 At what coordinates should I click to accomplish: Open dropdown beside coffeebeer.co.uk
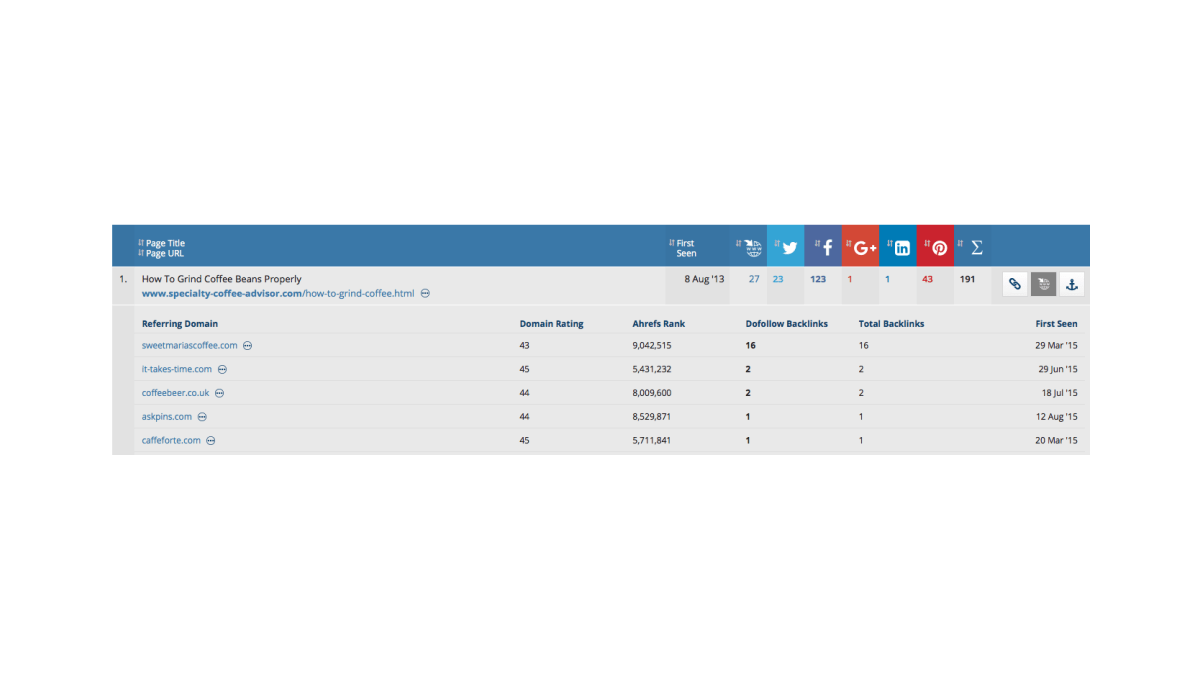(219, 393)
